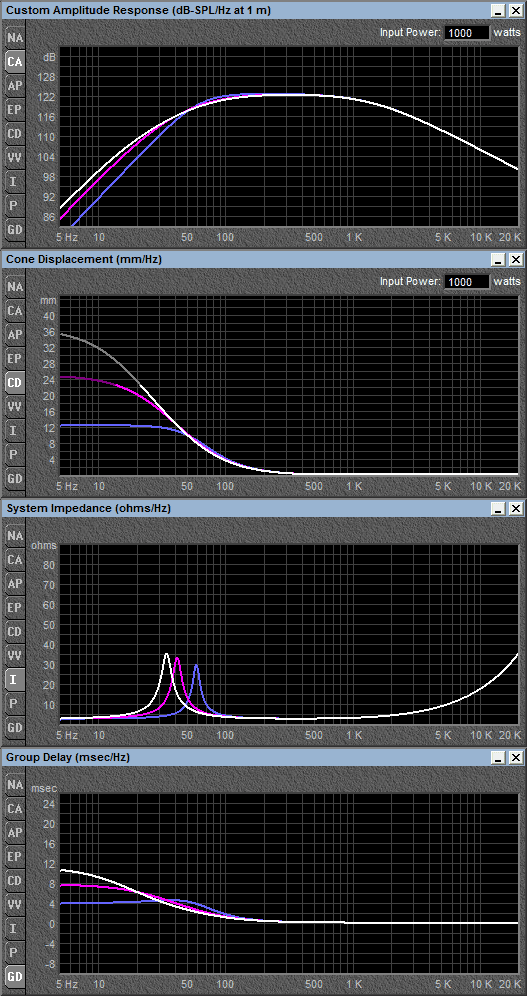Select AP tab in Custom Amplitude Response window

point(15,86)
